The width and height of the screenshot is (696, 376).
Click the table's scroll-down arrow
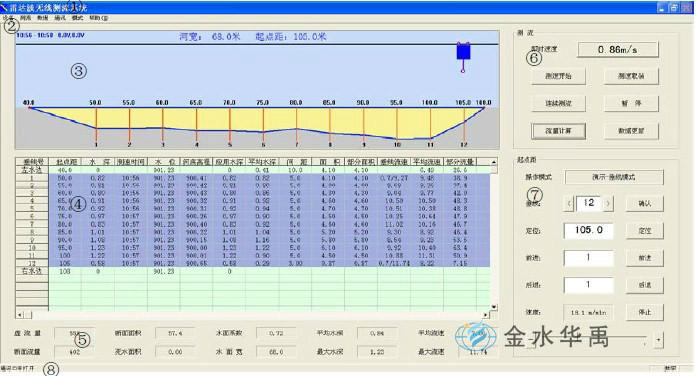point(493,307)
